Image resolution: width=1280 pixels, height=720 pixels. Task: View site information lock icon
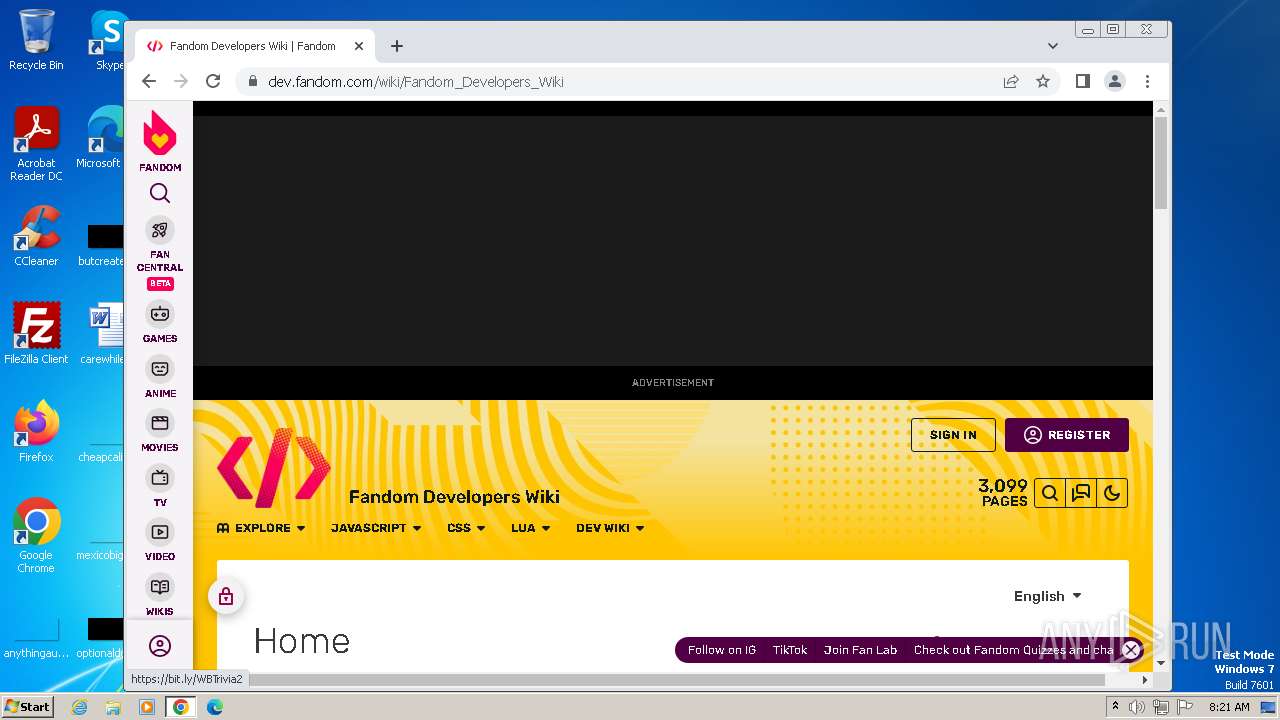click(x=252, y=82)
